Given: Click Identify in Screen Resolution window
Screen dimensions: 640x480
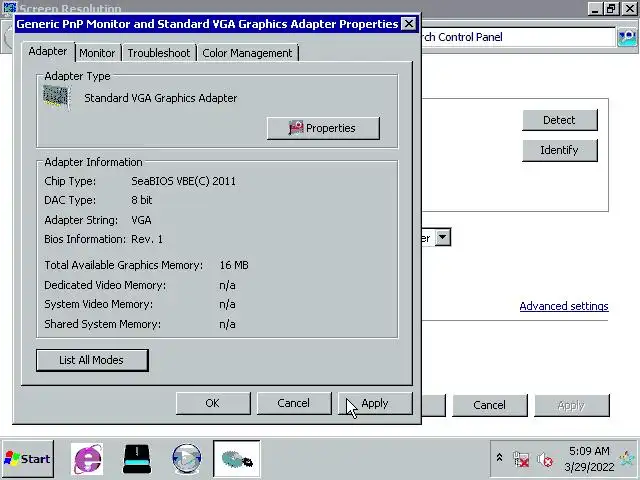Looking at the screenshot, I should 559,150.
